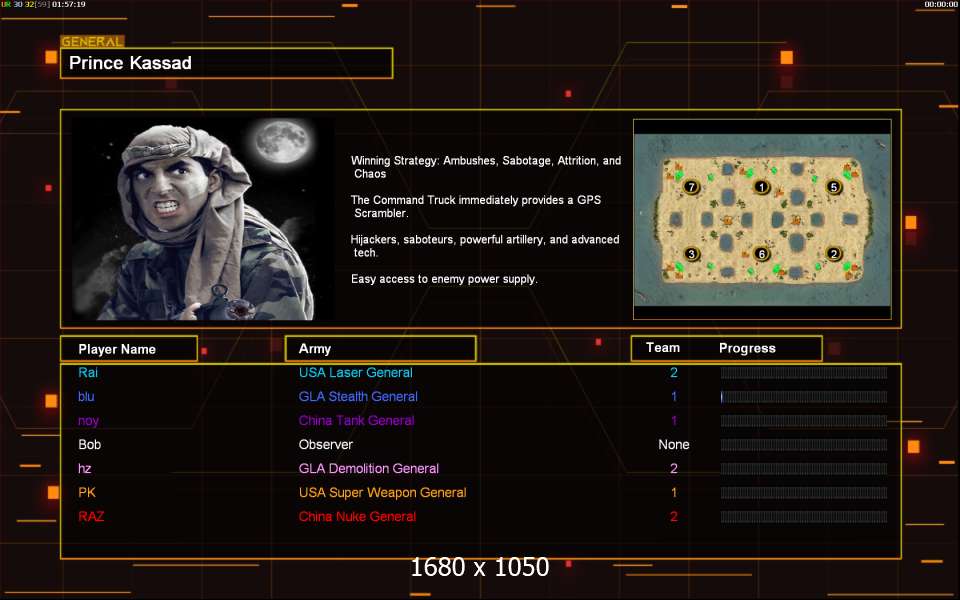Click the Prince Kassad general name field
The width and height of the screenshot is (960, 600).
pos(227,63)
